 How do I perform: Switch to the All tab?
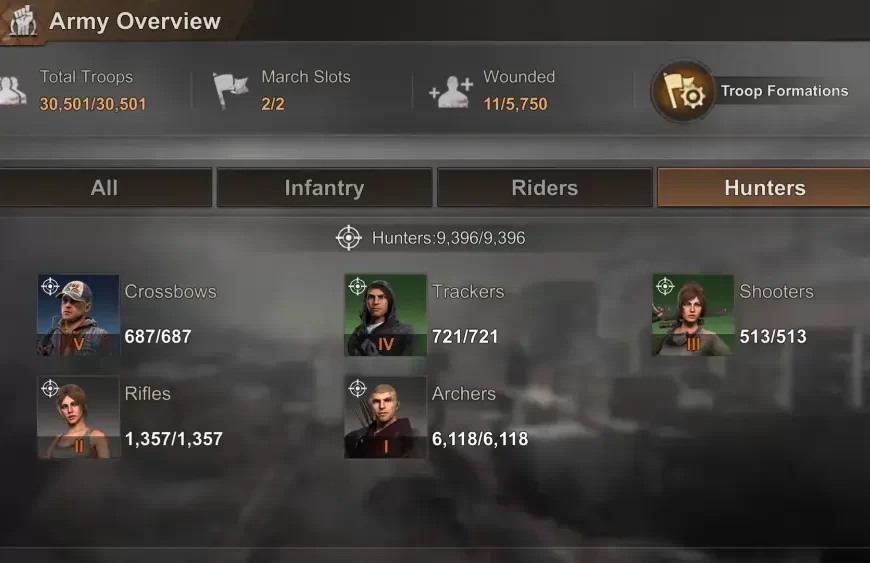(x=105, y=187)
